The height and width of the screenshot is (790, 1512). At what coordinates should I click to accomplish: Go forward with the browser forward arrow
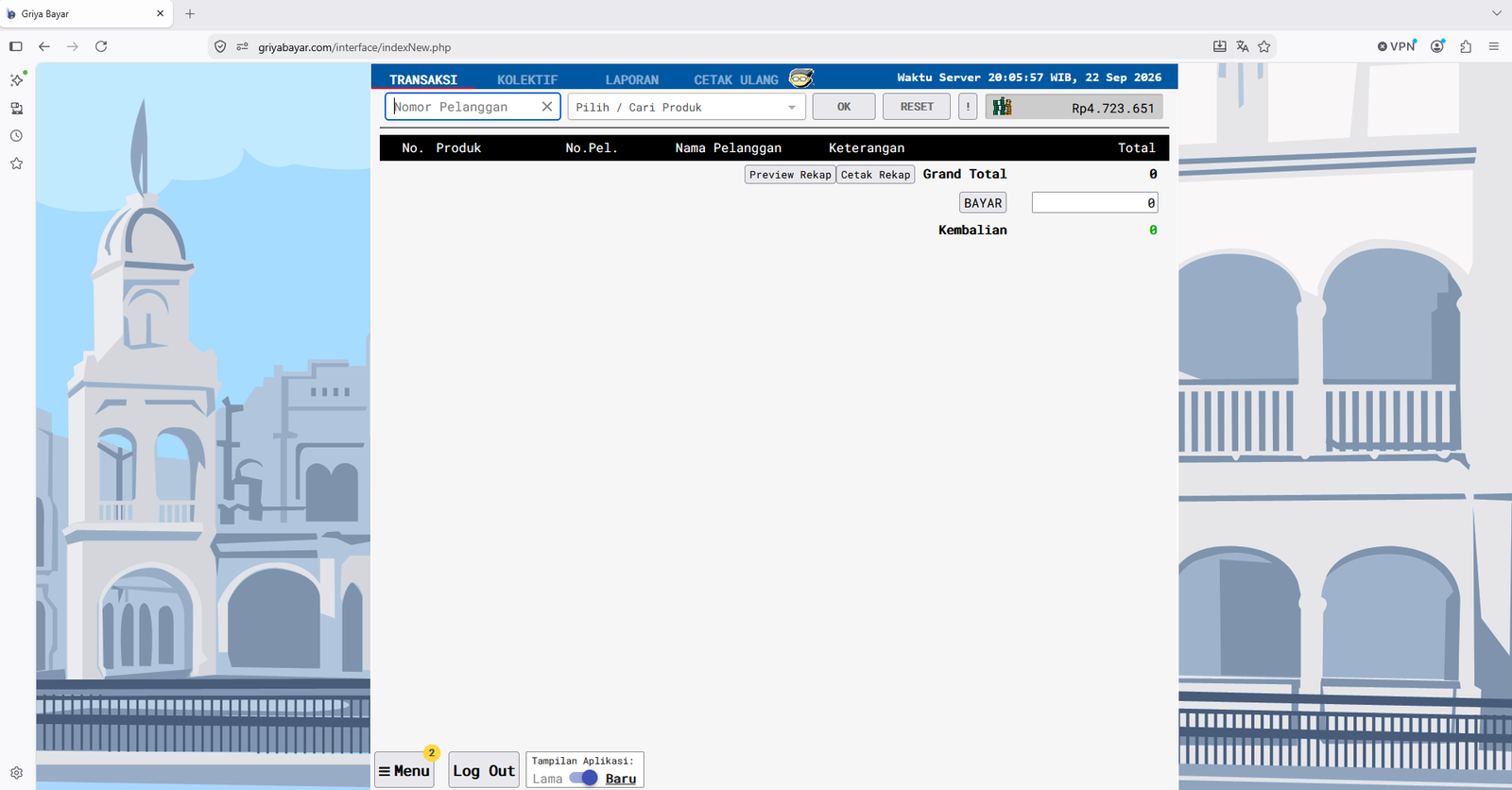click(x=73, y=46)
